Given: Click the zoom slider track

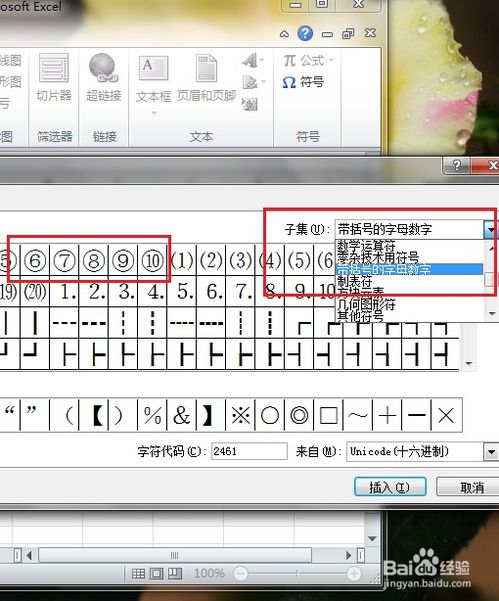Looking at the screenshot, I should [297, 574].
